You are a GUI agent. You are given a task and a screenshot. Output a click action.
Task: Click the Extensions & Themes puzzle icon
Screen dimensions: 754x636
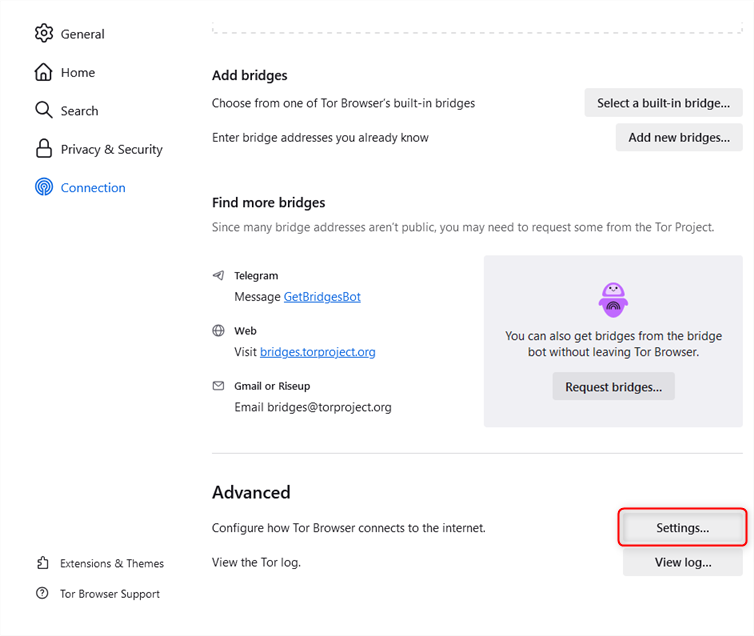[43, 563]
